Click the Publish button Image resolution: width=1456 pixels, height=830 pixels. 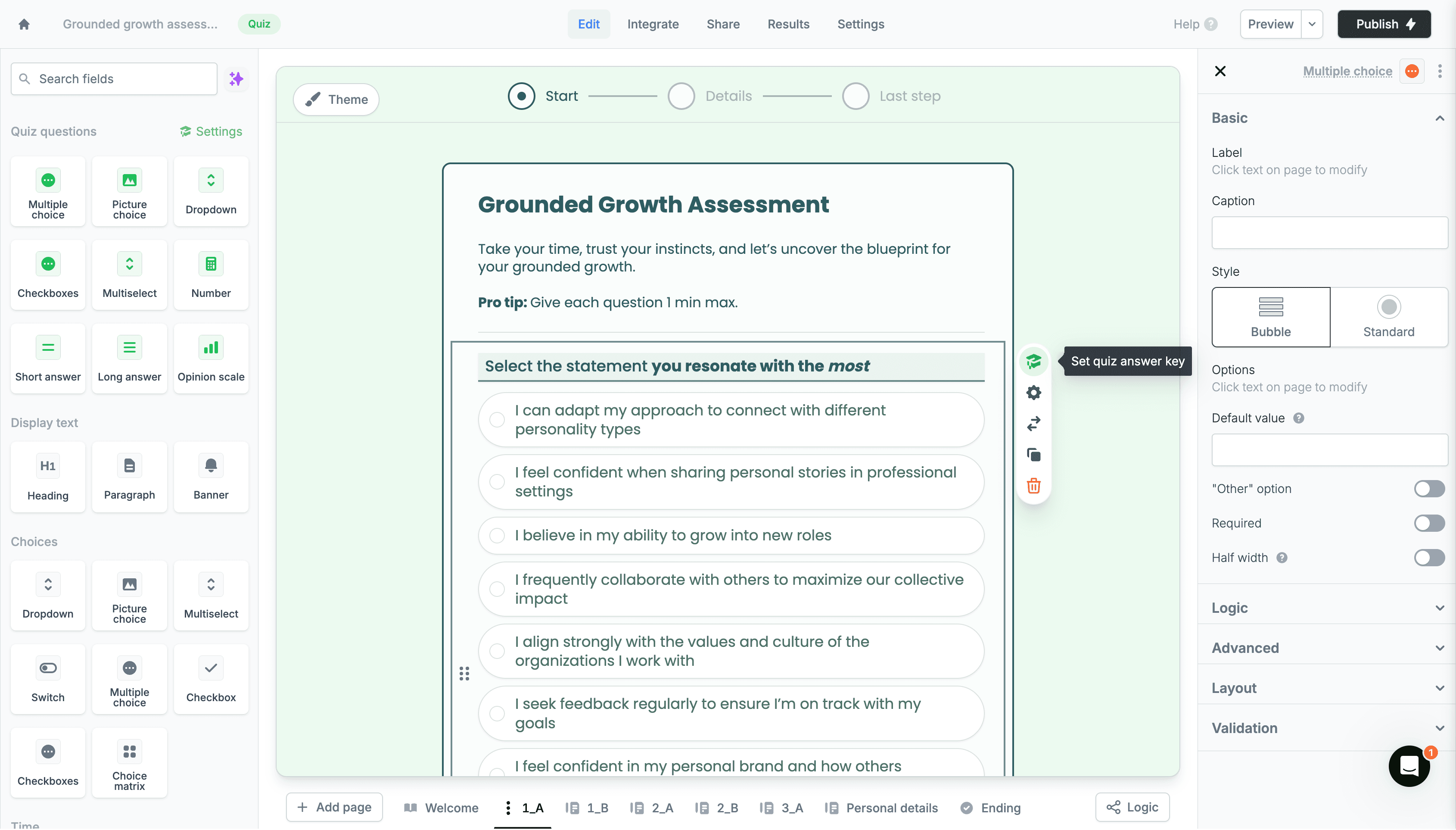coord(1384,24)
